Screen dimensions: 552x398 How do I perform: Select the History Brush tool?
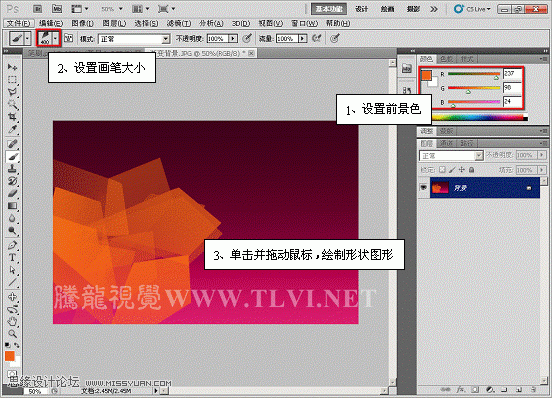tap(12, 181)
